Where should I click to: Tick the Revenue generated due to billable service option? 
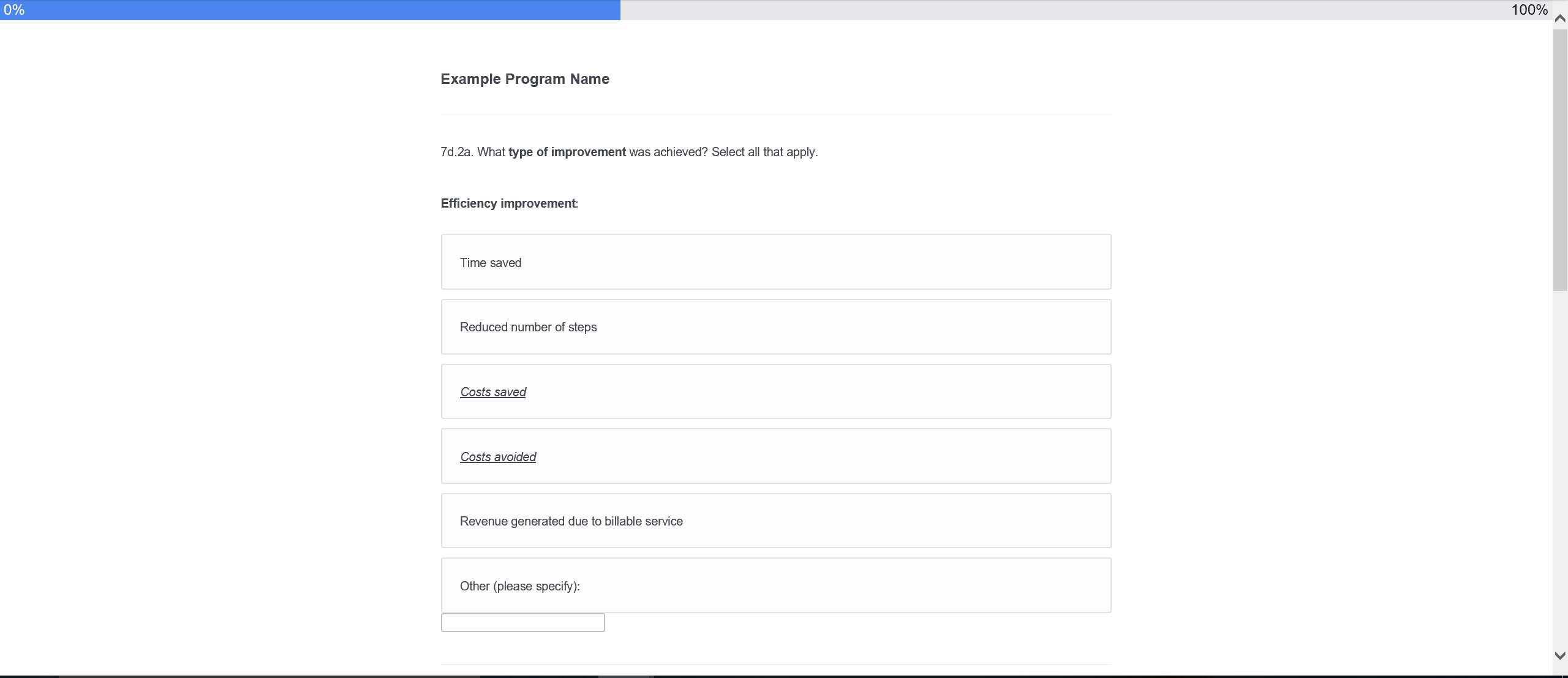(775, 521)
